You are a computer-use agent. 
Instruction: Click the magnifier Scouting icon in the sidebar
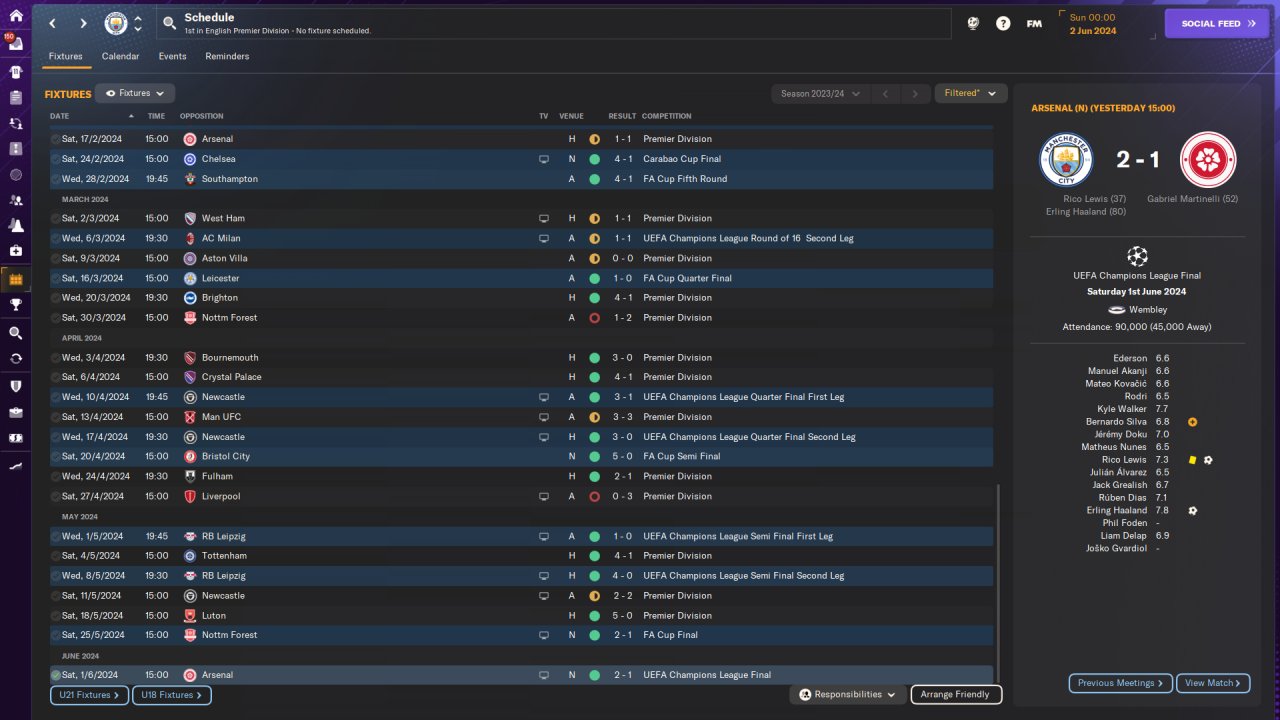tap(15, 333)
